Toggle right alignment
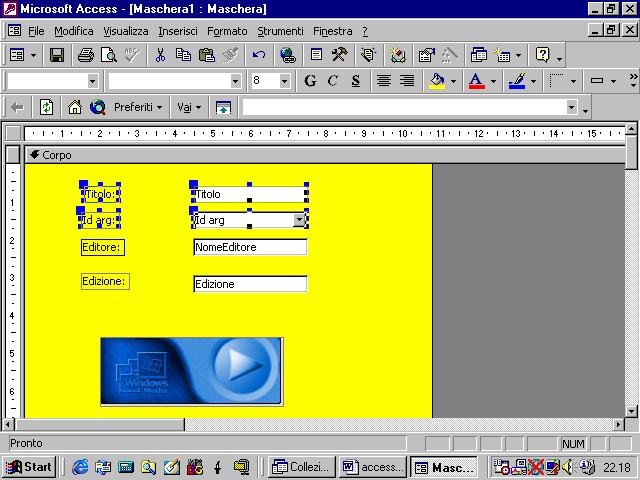640x480 pixels. 407,81
